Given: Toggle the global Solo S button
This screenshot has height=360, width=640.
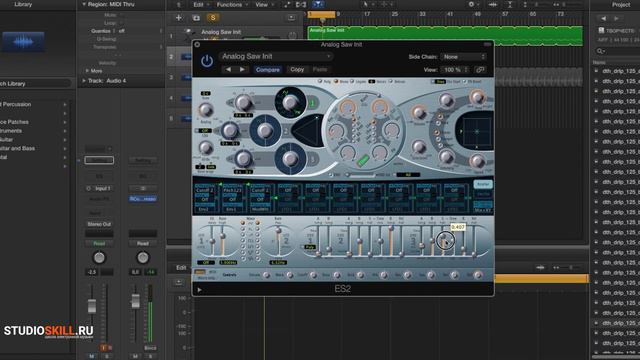Looking at the screenshot, I should click(213, 18).
